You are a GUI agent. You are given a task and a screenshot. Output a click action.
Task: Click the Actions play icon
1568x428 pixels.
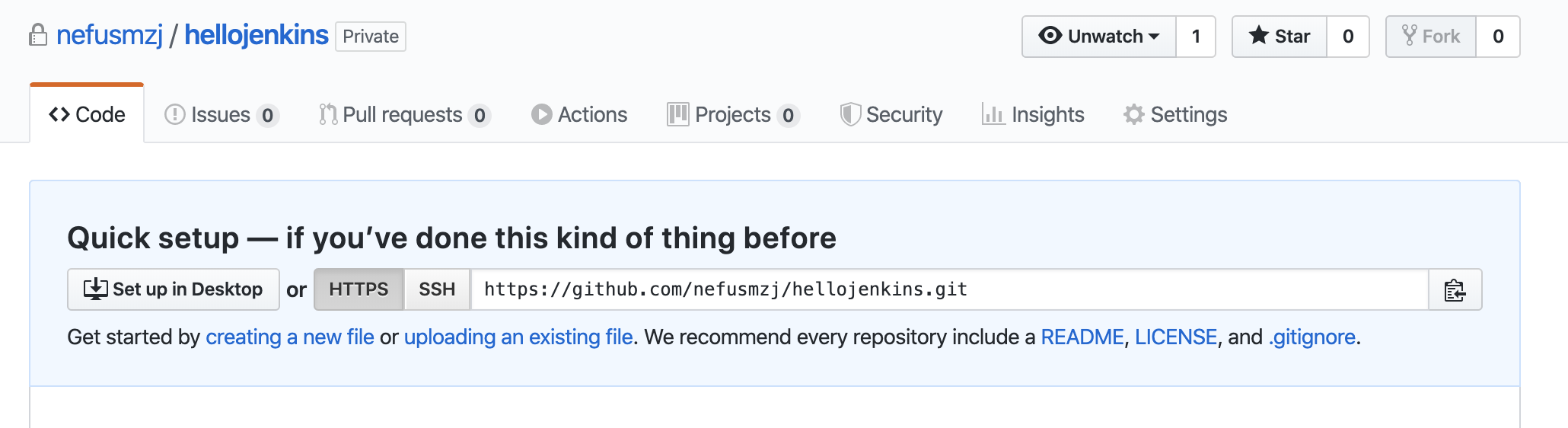click(x=541, y=114)
